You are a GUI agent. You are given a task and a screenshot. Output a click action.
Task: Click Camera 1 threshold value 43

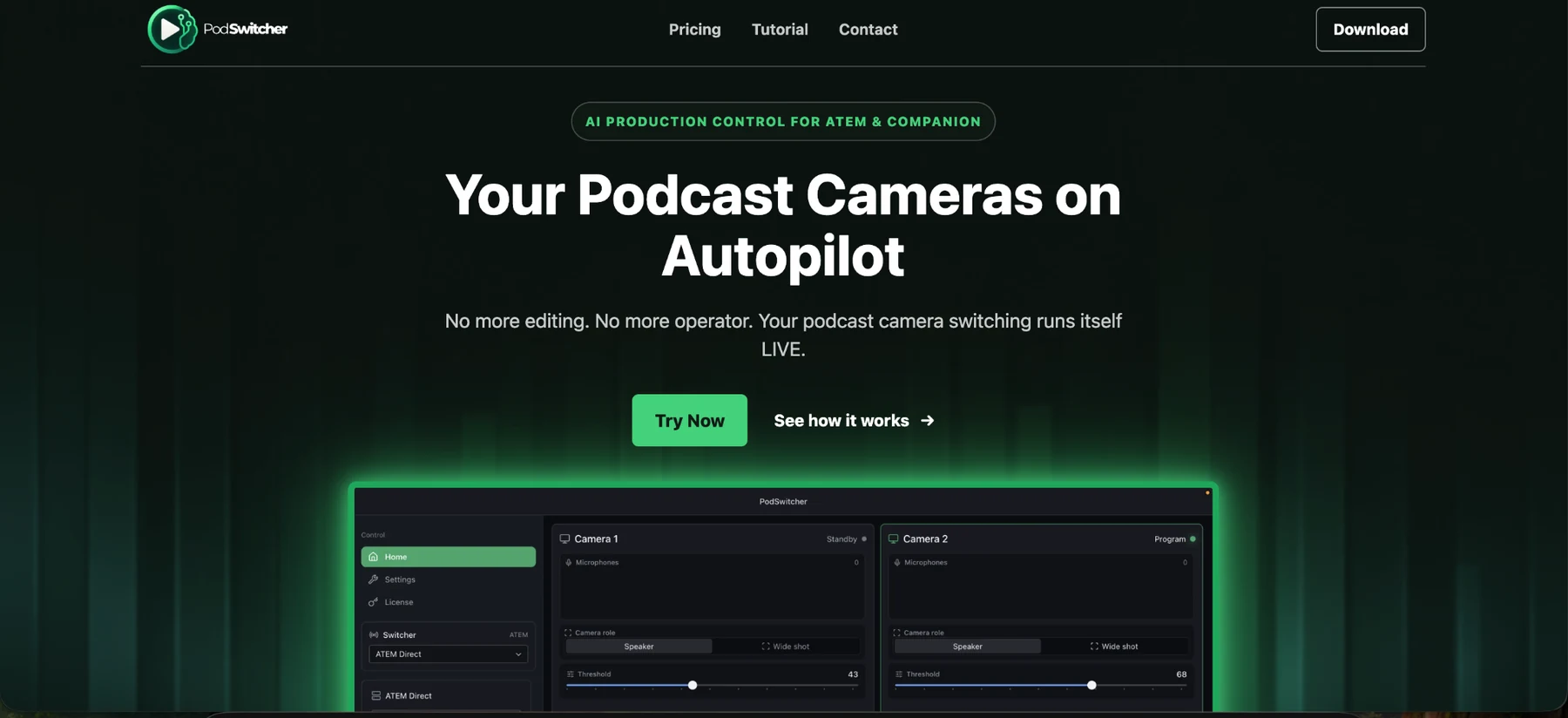click(x=853, y=674)
